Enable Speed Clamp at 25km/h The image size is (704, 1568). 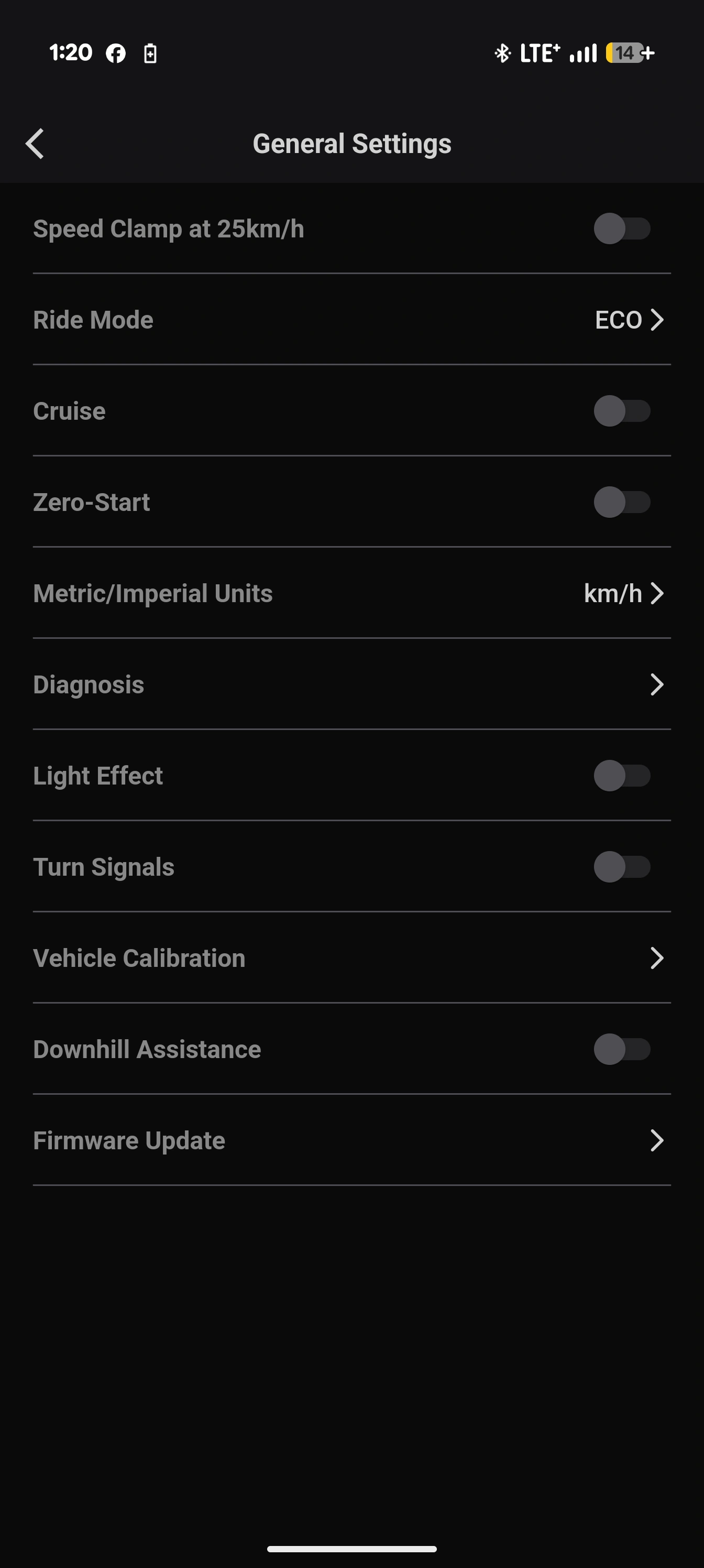(622, 229)
